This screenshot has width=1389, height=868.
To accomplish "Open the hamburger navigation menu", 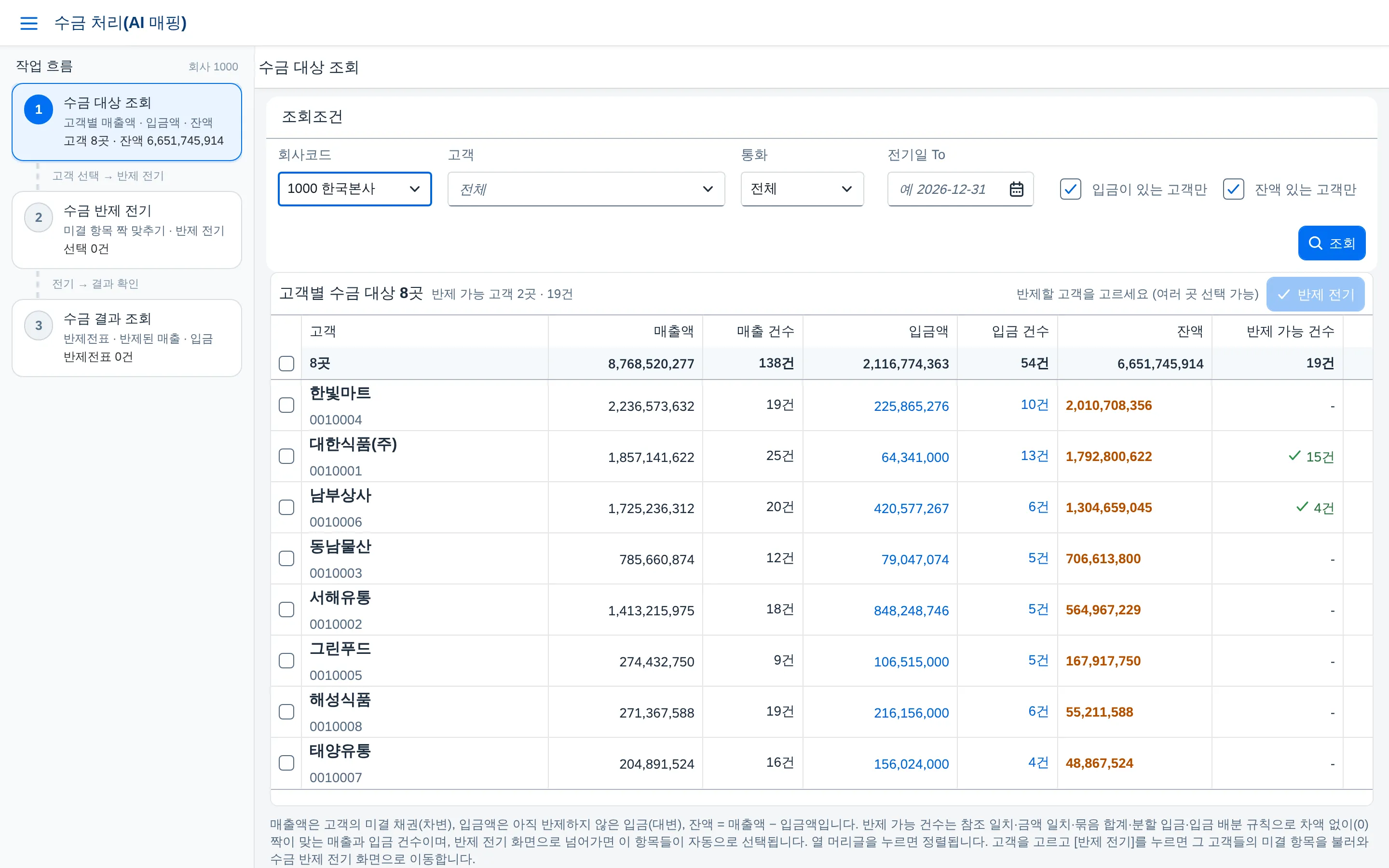I will point(29,23).
